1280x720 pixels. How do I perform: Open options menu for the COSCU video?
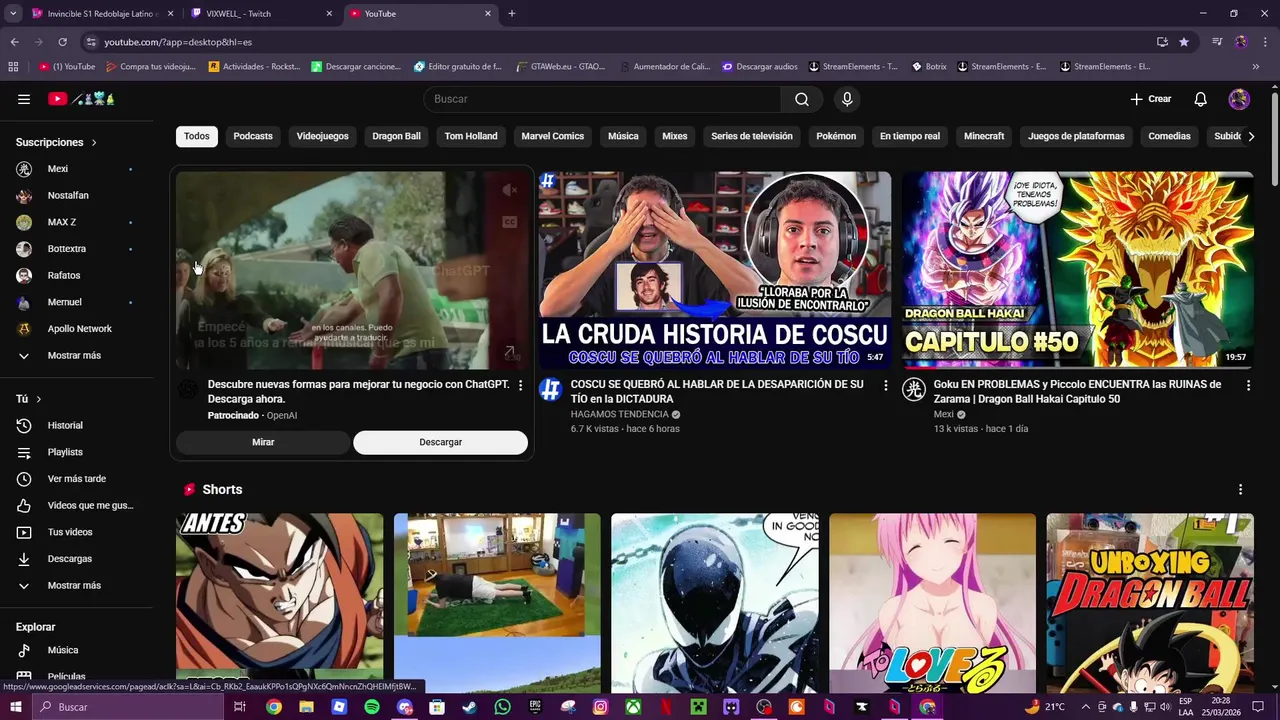tap(885, 385)
